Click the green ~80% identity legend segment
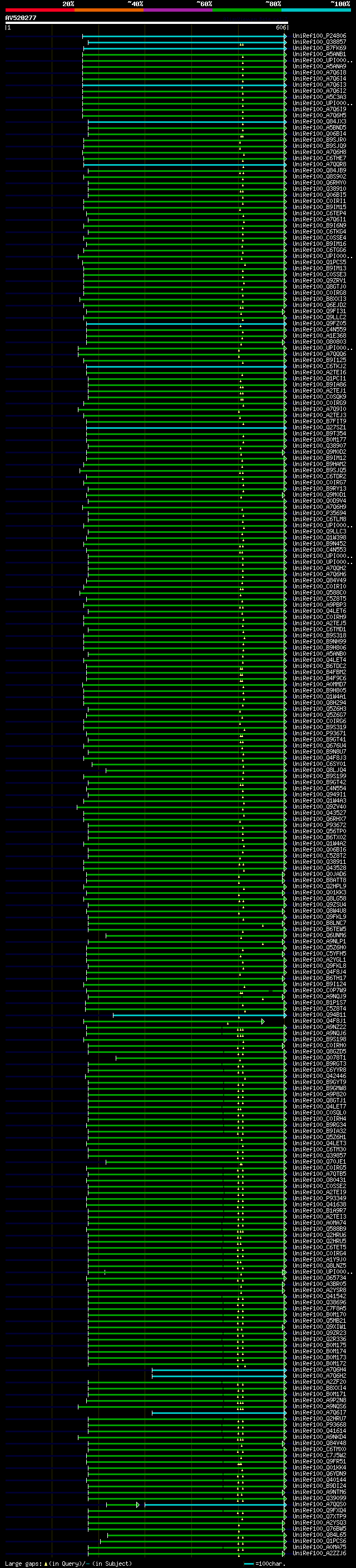Viewport: 356px width, 1568px height. coord(247,10)
